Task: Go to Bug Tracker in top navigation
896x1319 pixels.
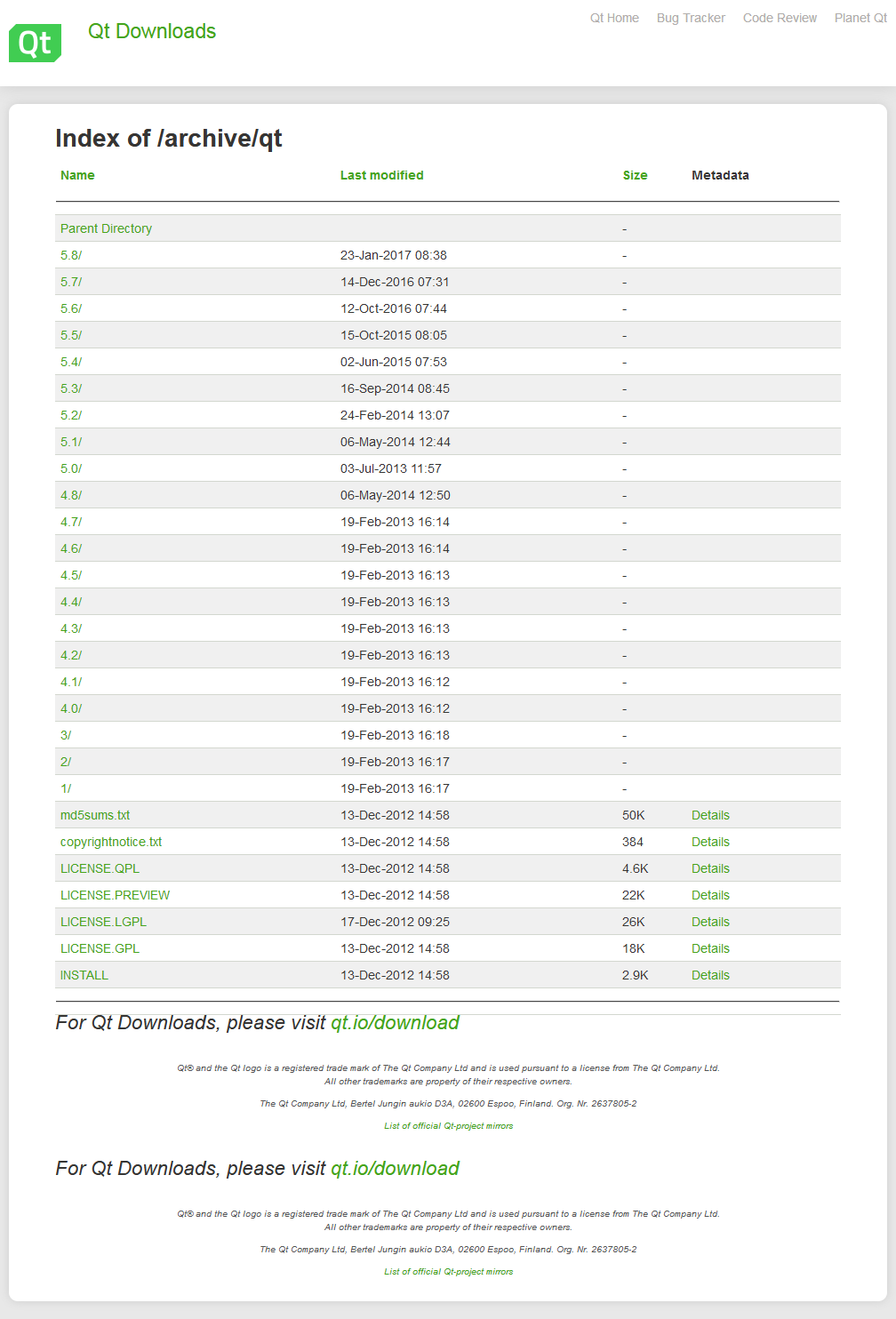Action: [x=691, y=18]
